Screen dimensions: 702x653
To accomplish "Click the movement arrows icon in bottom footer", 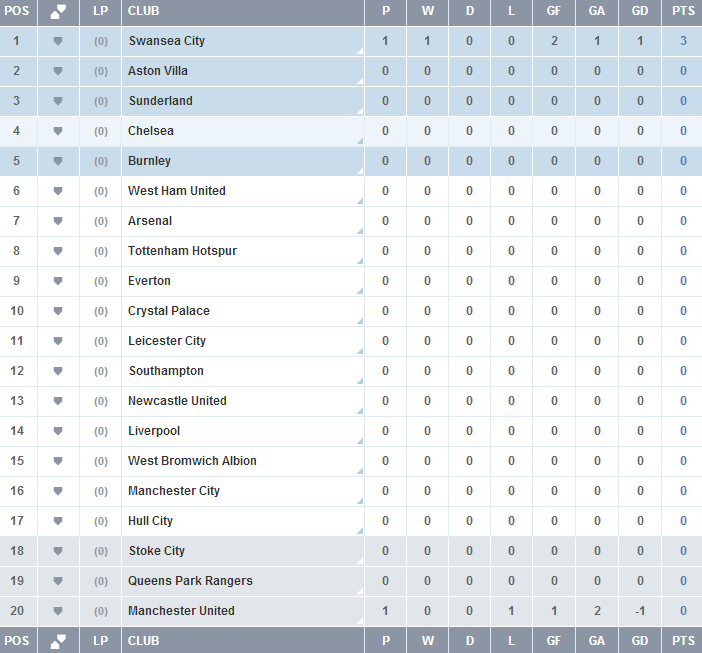I will [x=58, y=641].
